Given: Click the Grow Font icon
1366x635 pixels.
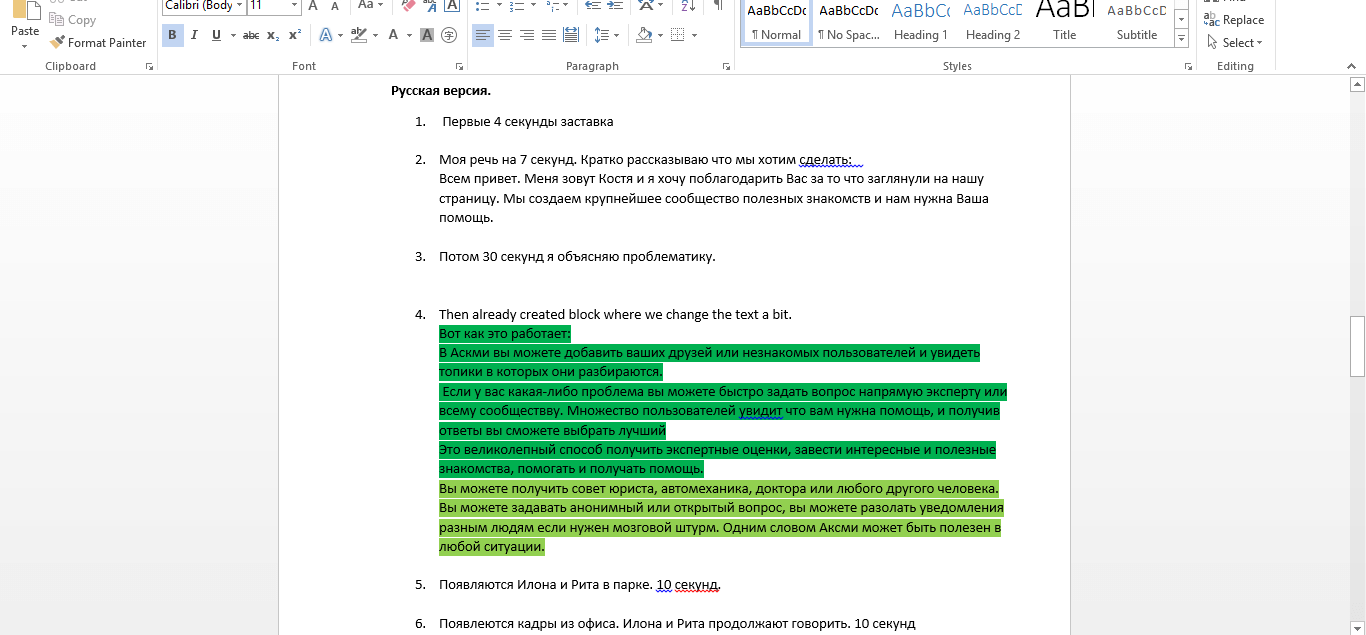Looking at the screenshot, I should click(x=313, y=5).
